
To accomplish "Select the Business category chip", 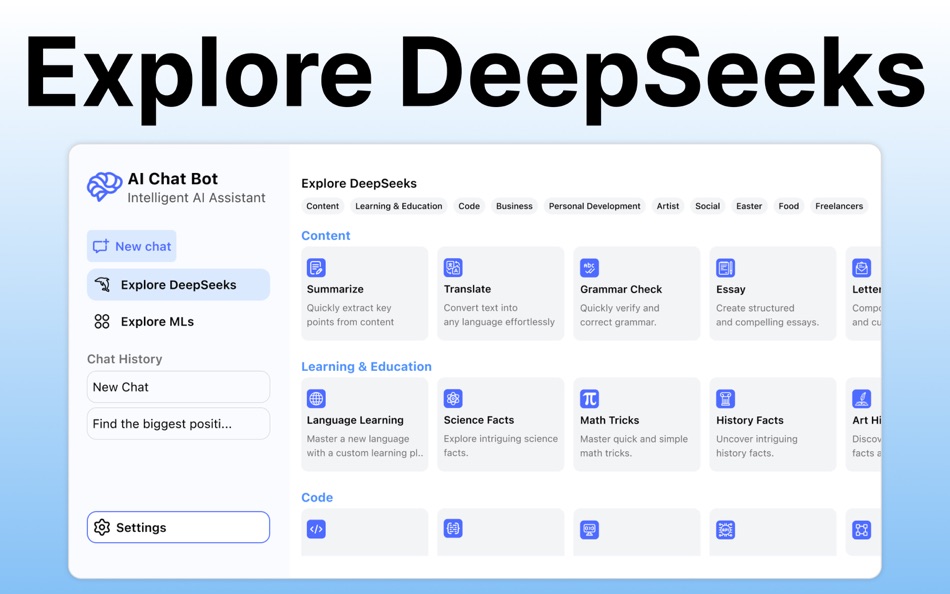I will pyautogui.click(x=514, y=206).
